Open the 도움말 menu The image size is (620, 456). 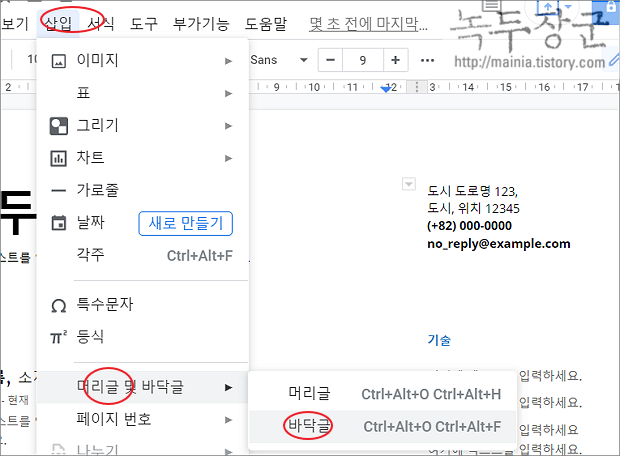pyautogui.click(x=266, y=24)
